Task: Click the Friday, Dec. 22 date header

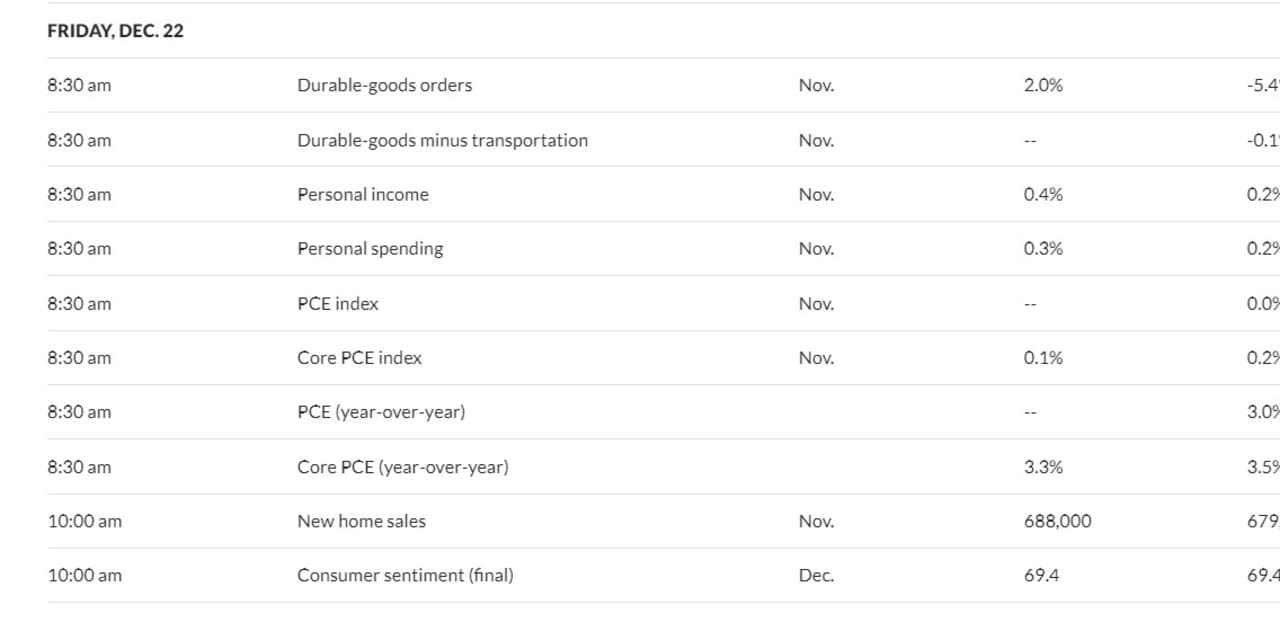Action: (115, 31)
